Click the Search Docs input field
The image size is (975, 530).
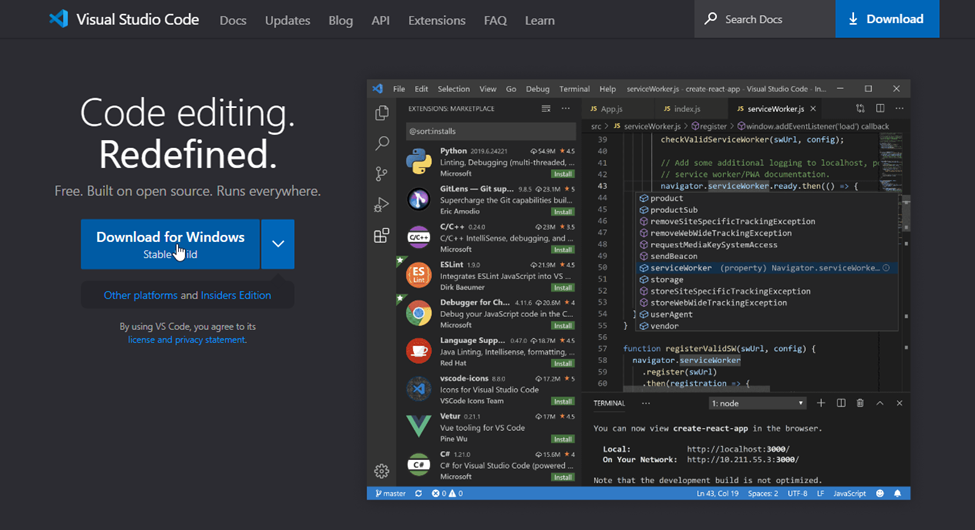tap(764, 19)
